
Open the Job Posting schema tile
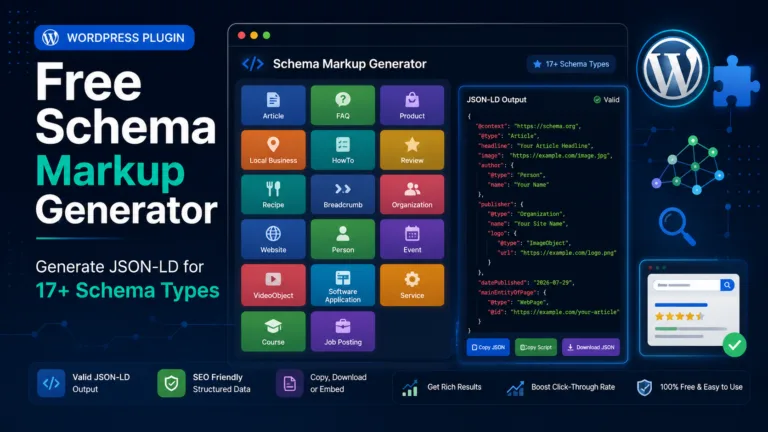(343, 331)
